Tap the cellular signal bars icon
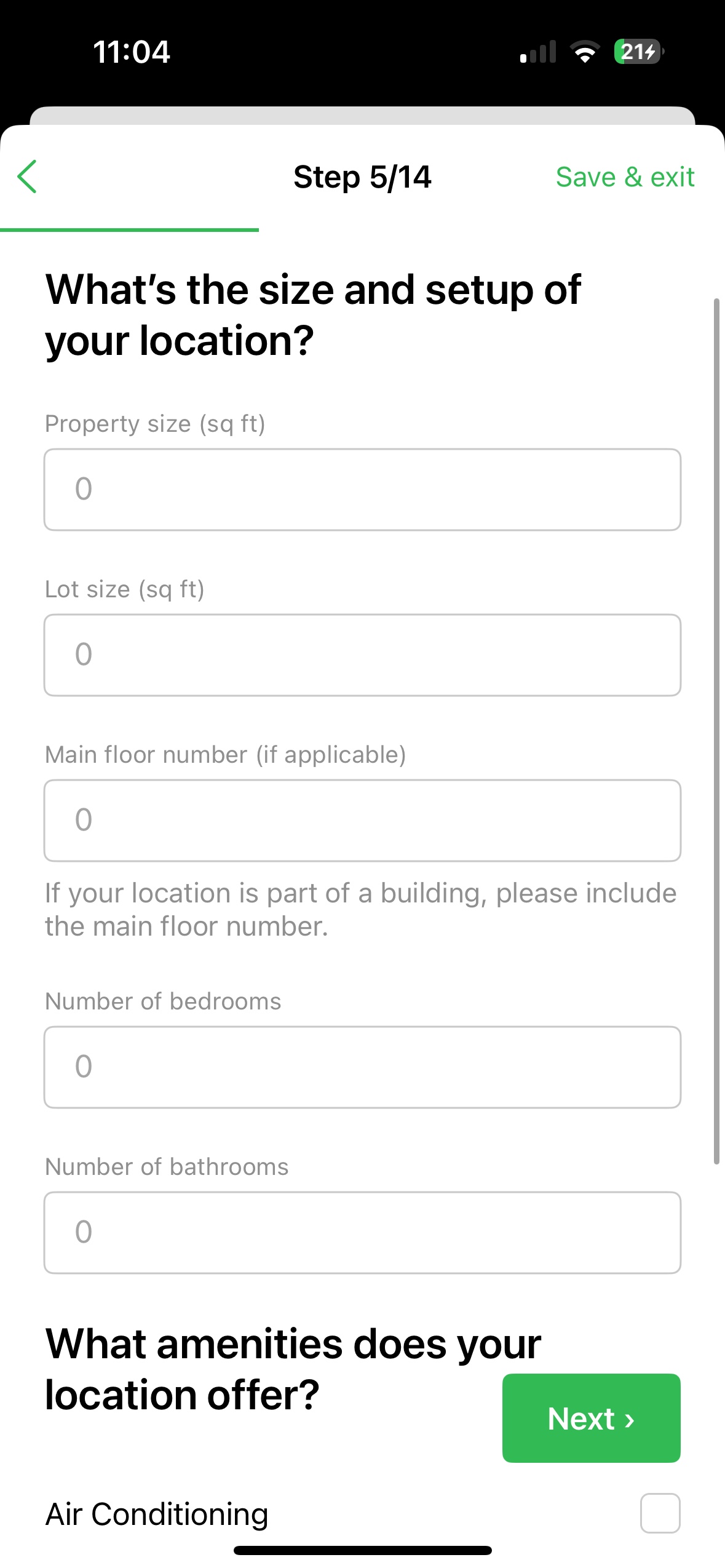This screenshot has height=1568, width=725. [538, 52]
